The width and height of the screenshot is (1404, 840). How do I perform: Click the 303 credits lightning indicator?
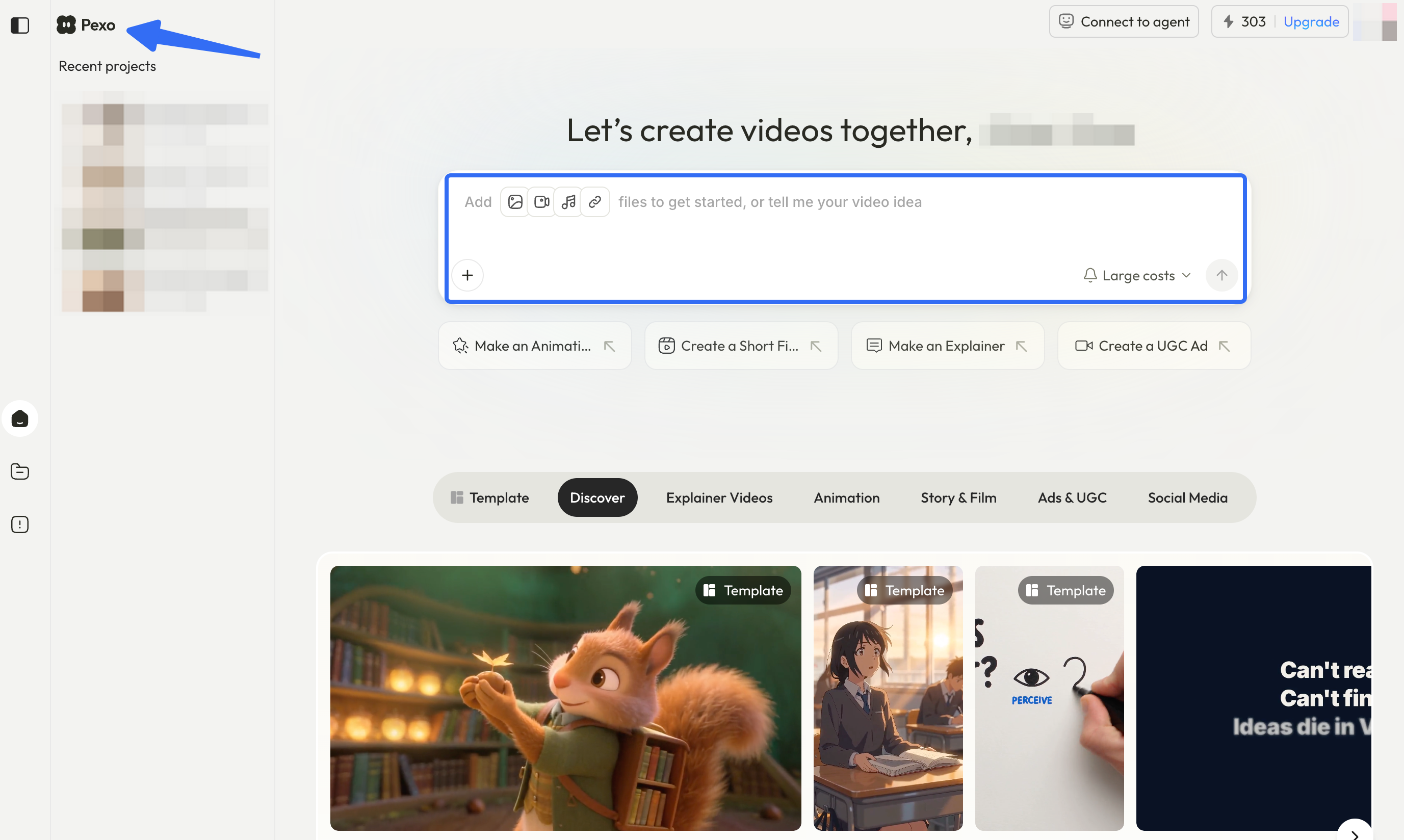[1244, 21]
